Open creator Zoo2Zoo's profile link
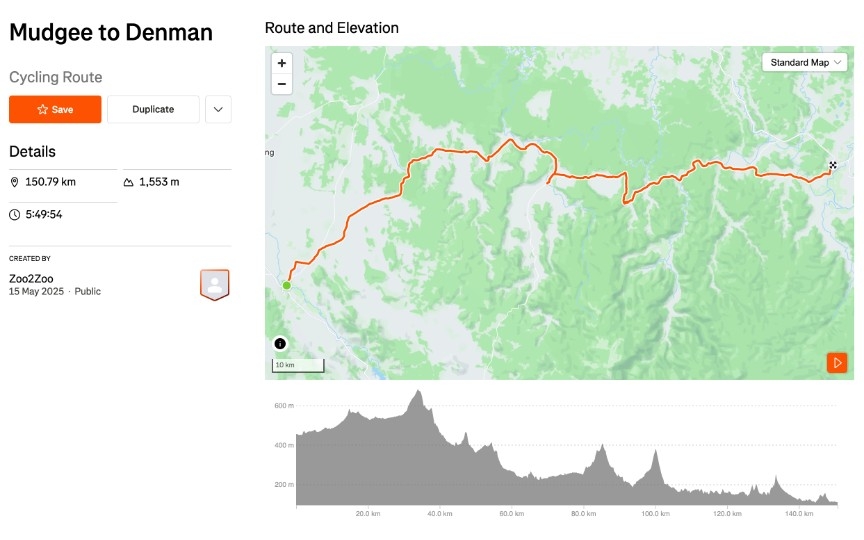Viewport: 864px width, 540px height. pyautogui.click(x=31, y=278)
